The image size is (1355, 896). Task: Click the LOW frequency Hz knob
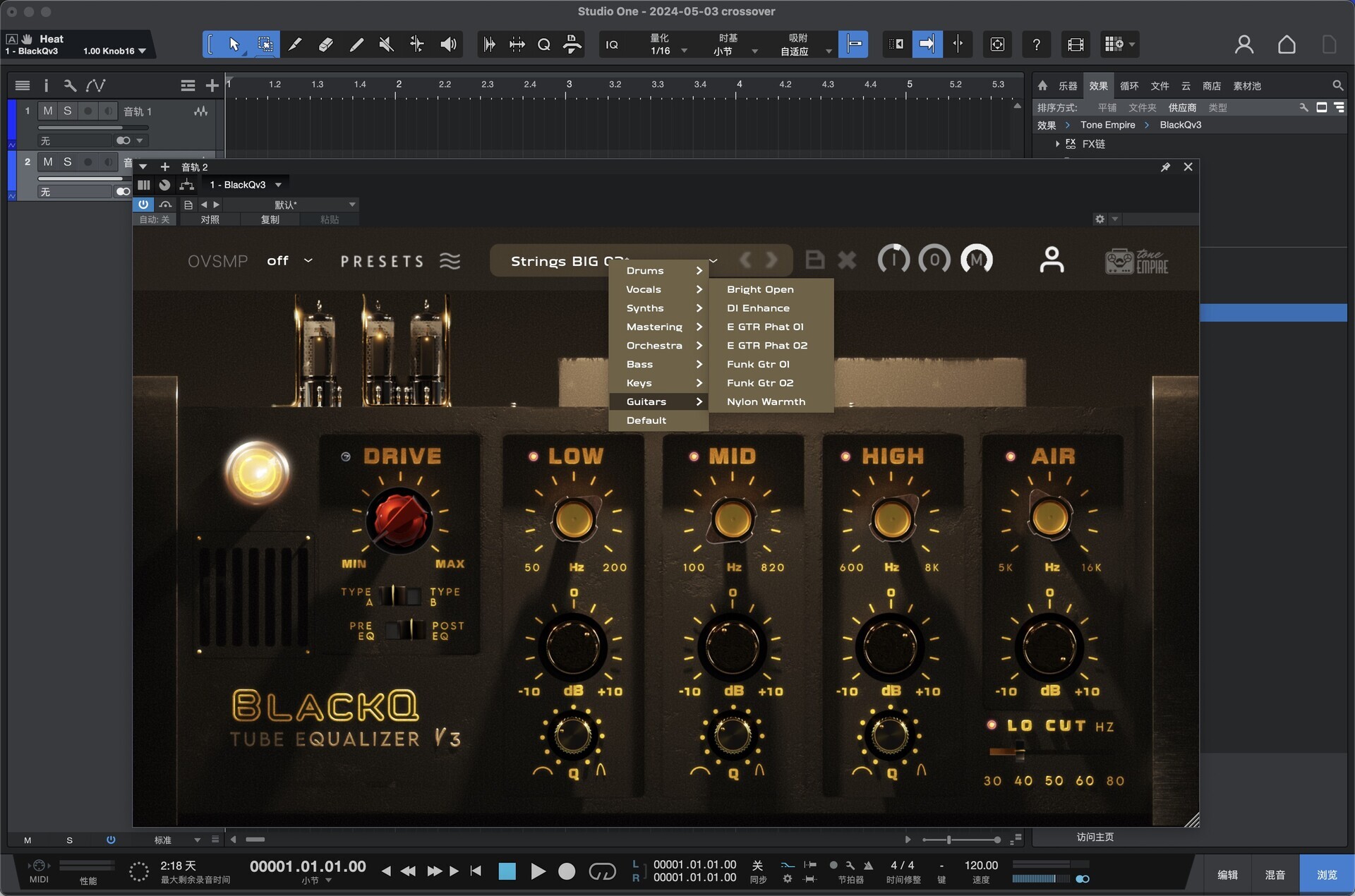tap(574, 521)
